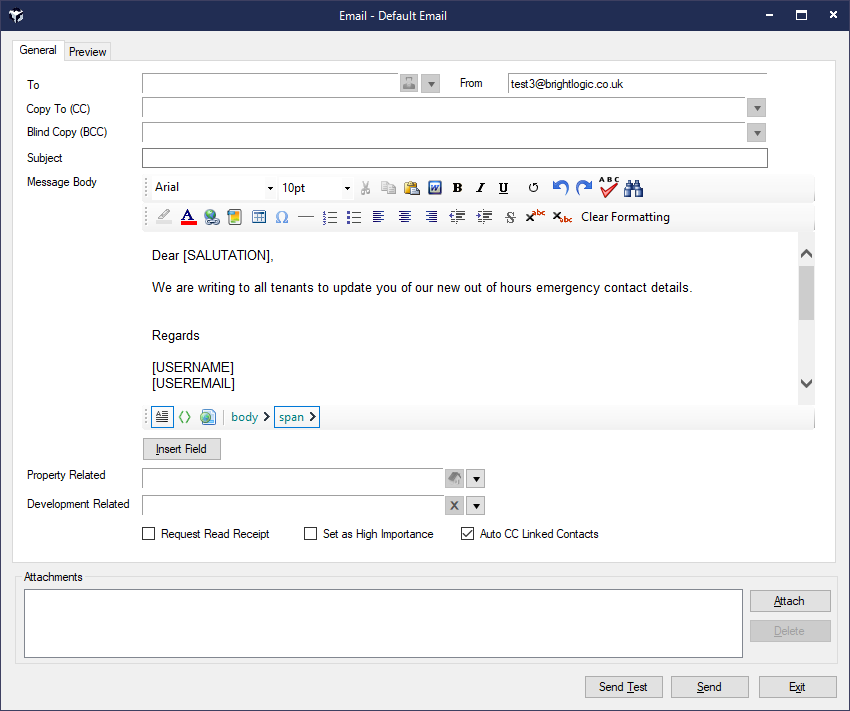This screenshot has width=850, height=711.
Task: Click the Exit button
Action: tap(797, 687)
